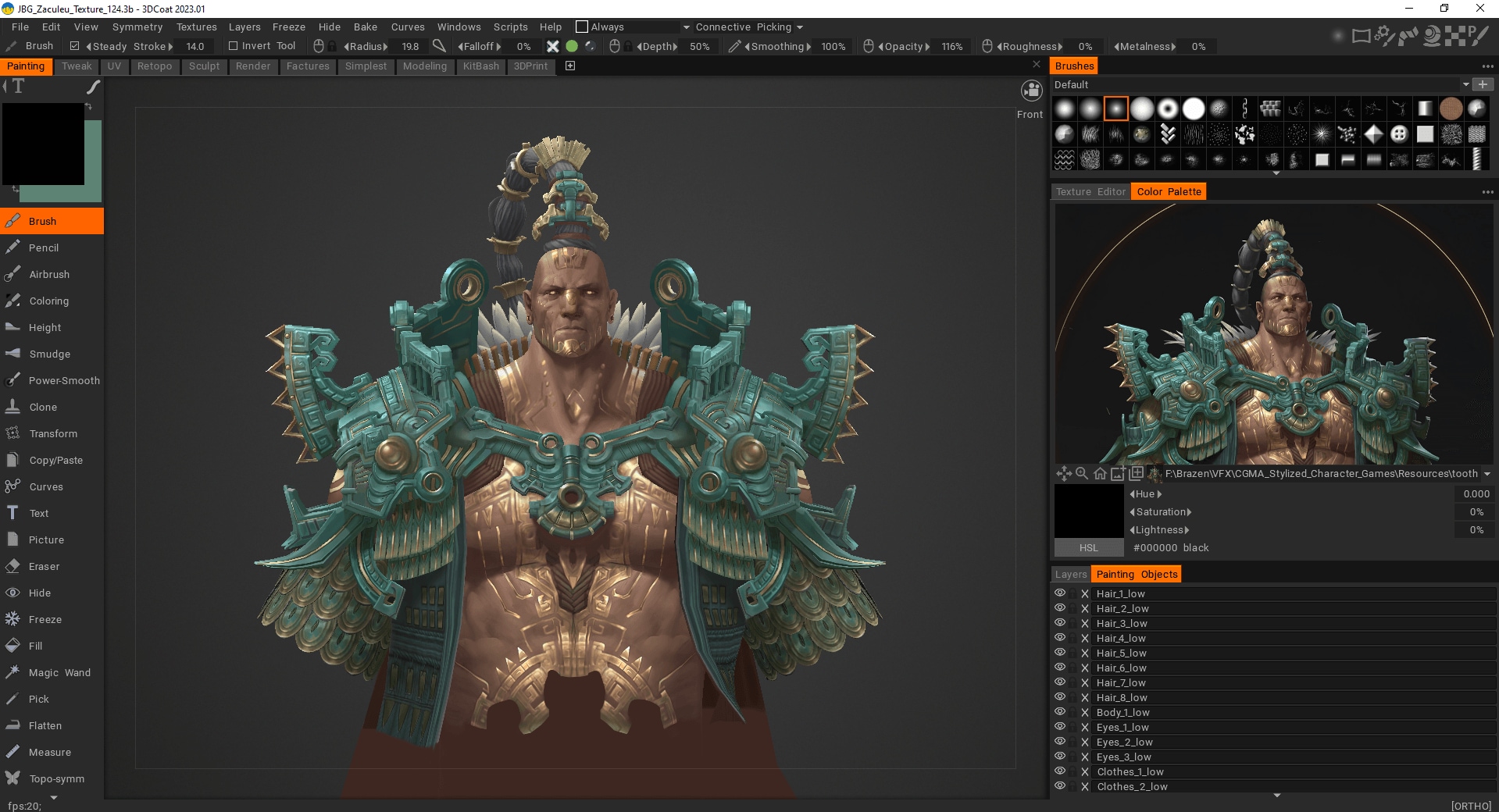Open the Textures menu

(196, 27)
